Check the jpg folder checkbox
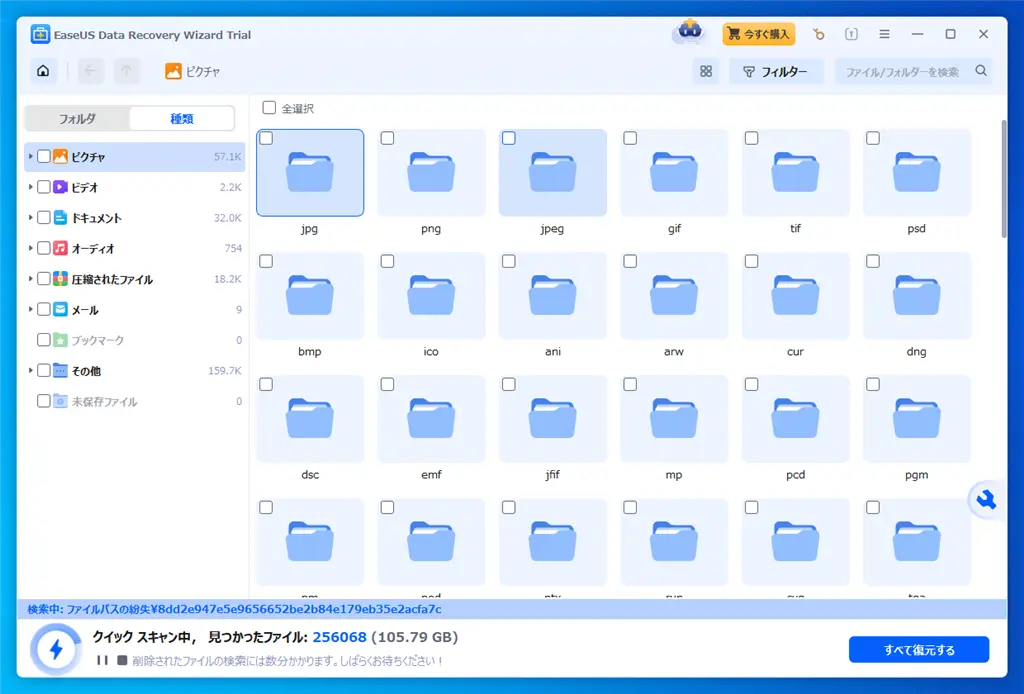 pos(265,138)
